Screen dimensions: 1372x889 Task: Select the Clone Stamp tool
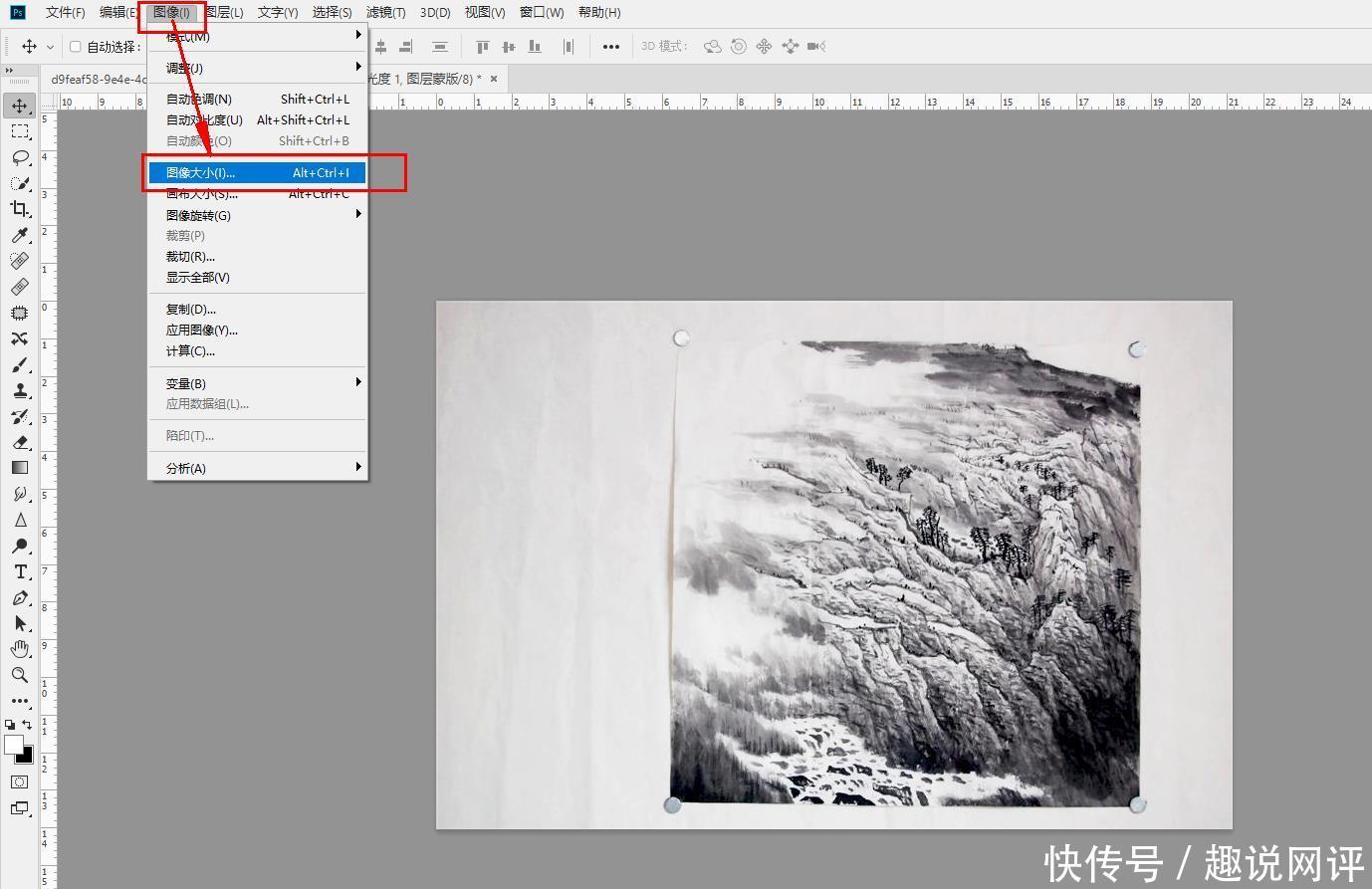coord(19,390)
